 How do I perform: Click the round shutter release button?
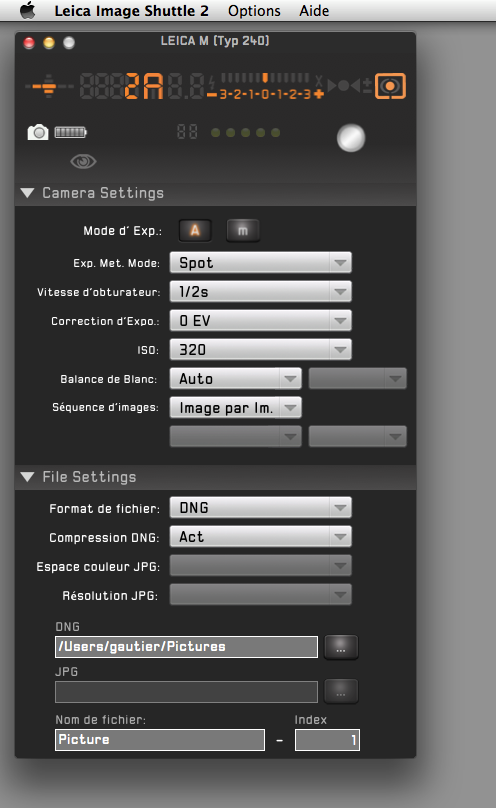coord(351,138)
